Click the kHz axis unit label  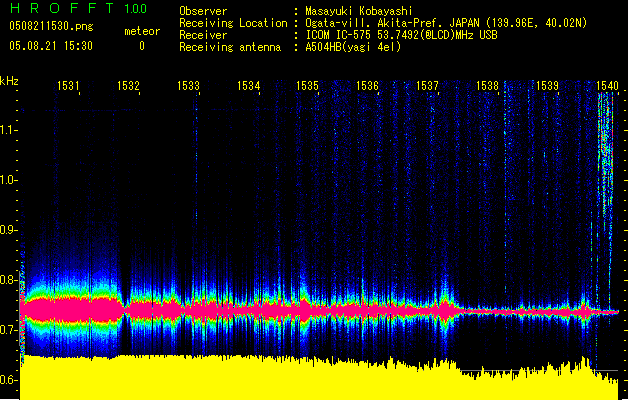[x=9, y=81]
